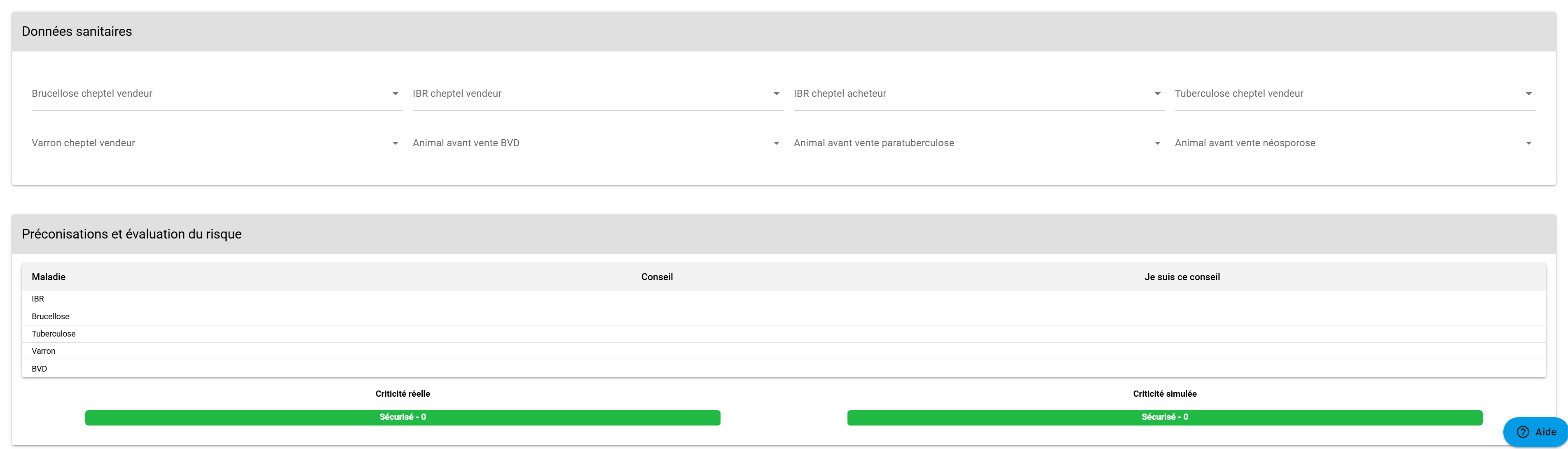Screen dimensions: 1568x449
Task: Click the Tuberculose cheptel vendeur arrow icon
Action: pyautogui.click(x=1528, y=94)
